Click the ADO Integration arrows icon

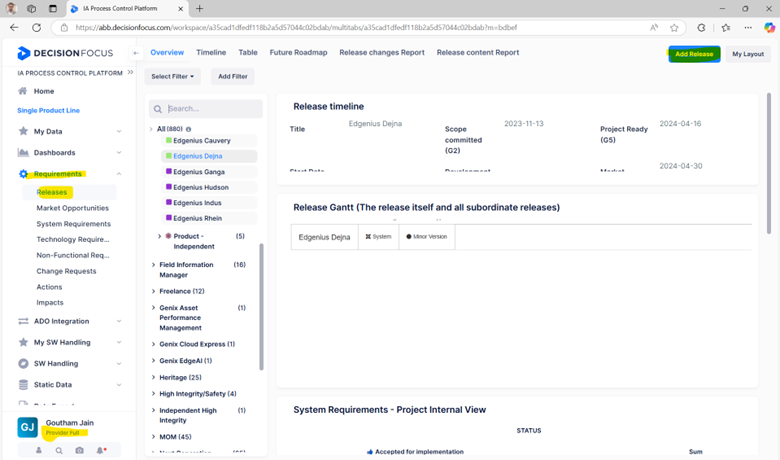pyautogui.click(x=23, y=321)
